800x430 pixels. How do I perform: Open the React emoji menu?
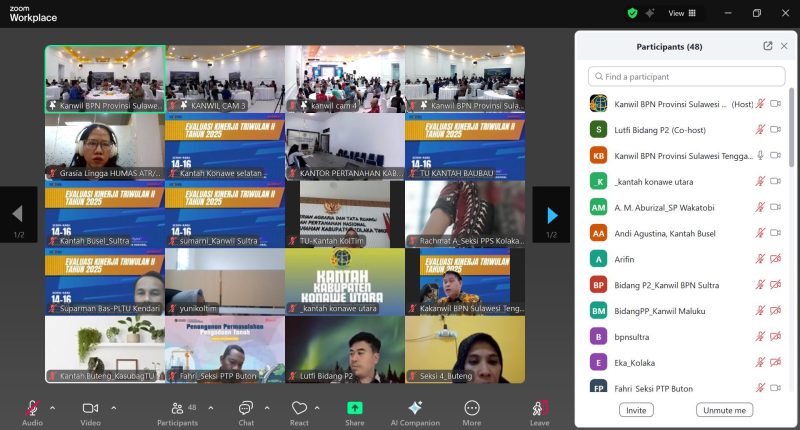click(299, 408)
